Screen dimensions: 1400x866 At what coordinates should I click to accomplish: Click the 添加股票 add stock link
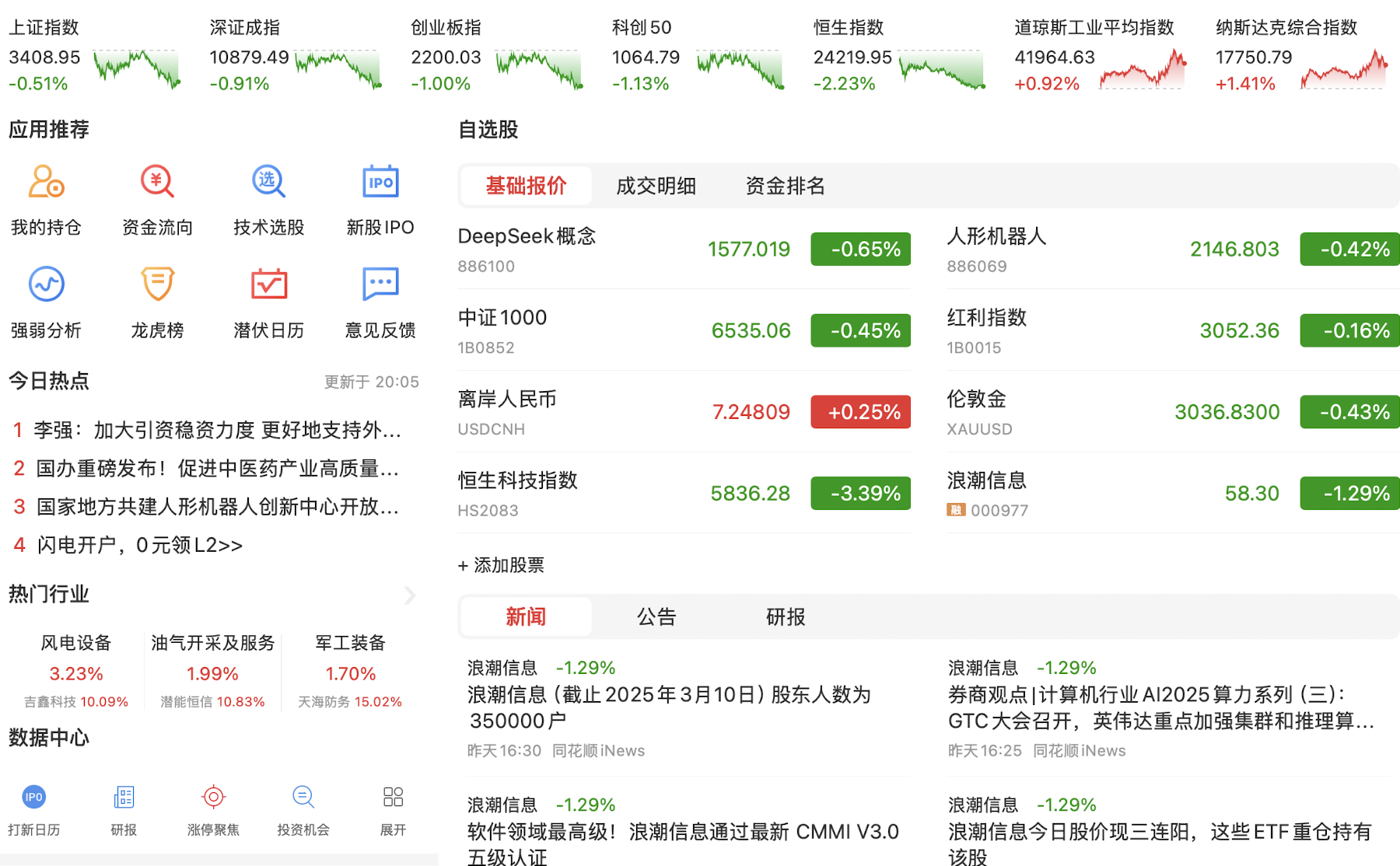click(501, 565)
